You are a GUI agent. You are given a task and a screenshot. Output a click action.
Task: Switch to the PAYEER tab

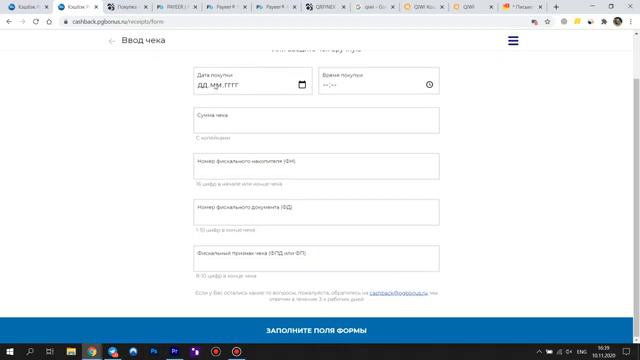click(x=176, y=7)
